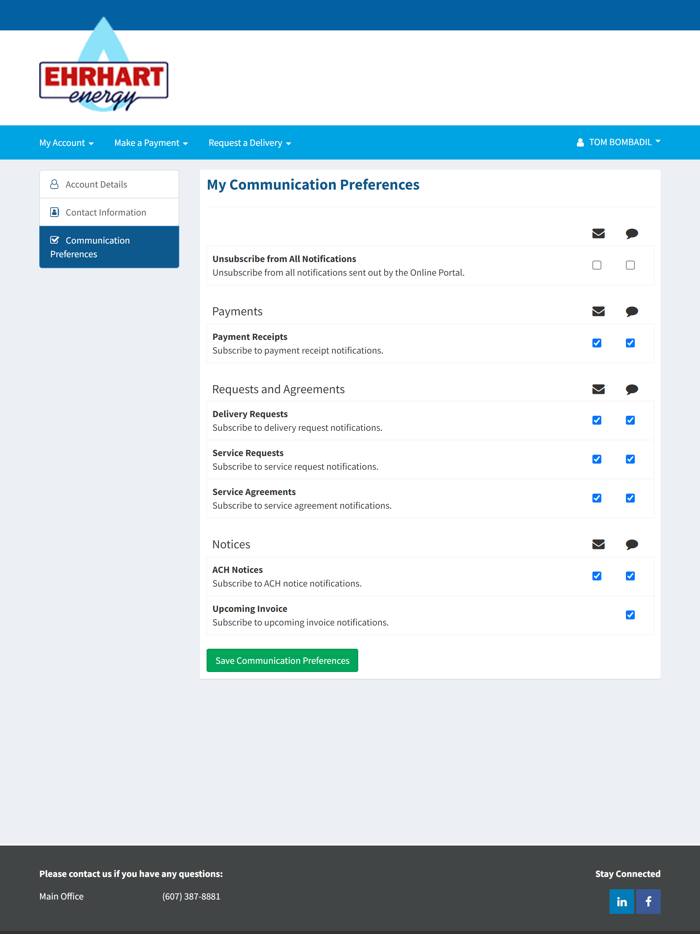Click Save Communication Preferences button
The image size is (700, 934).
(x=282, y=661)
